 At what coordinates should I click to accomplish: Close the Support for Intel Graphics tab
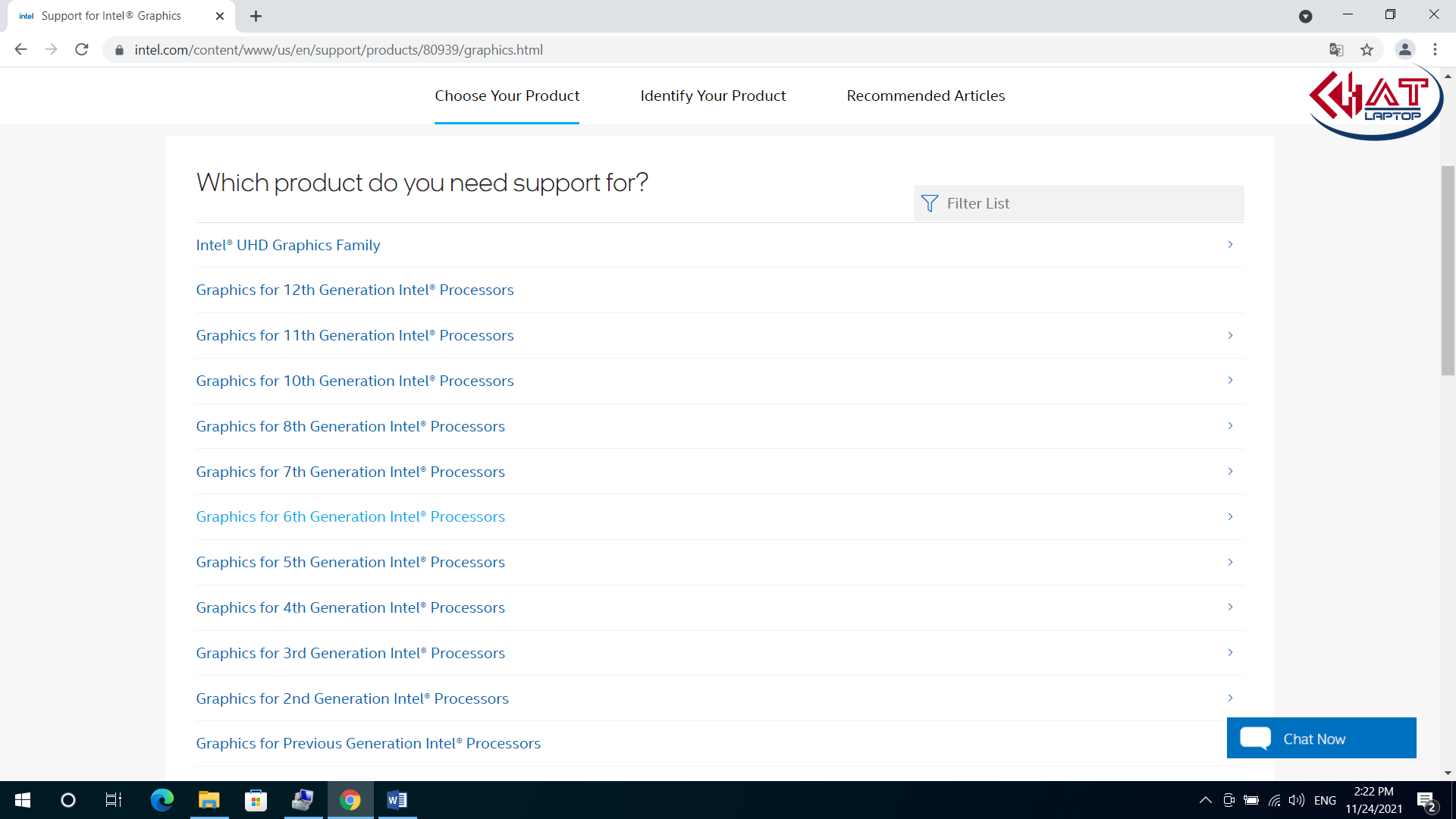coord(220,16)
